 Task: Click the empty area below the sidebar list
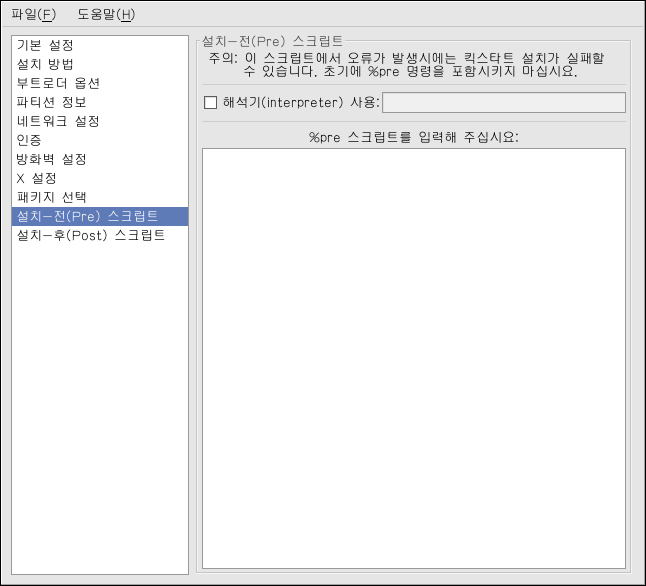(100, 420)
